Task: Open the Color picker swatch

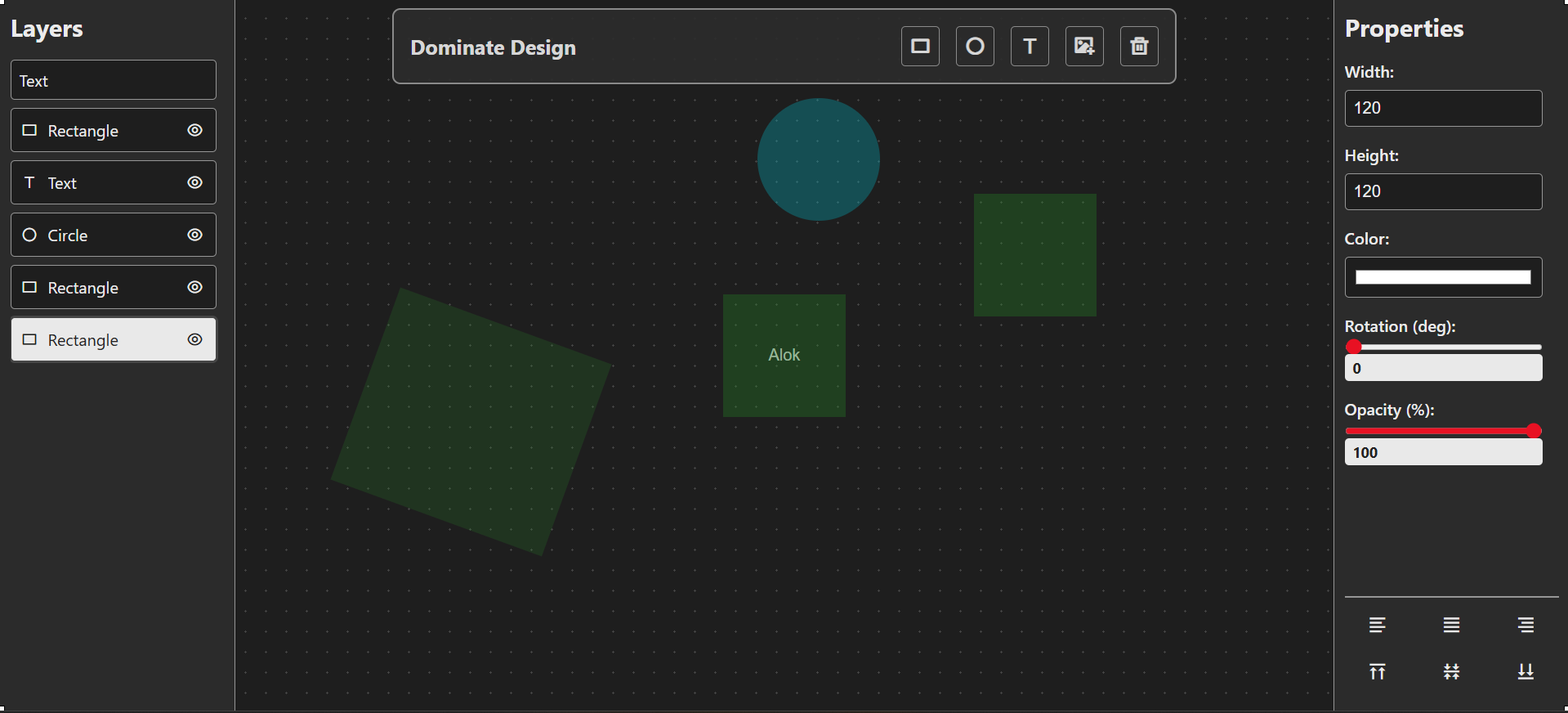Action: coord(1443,277)
